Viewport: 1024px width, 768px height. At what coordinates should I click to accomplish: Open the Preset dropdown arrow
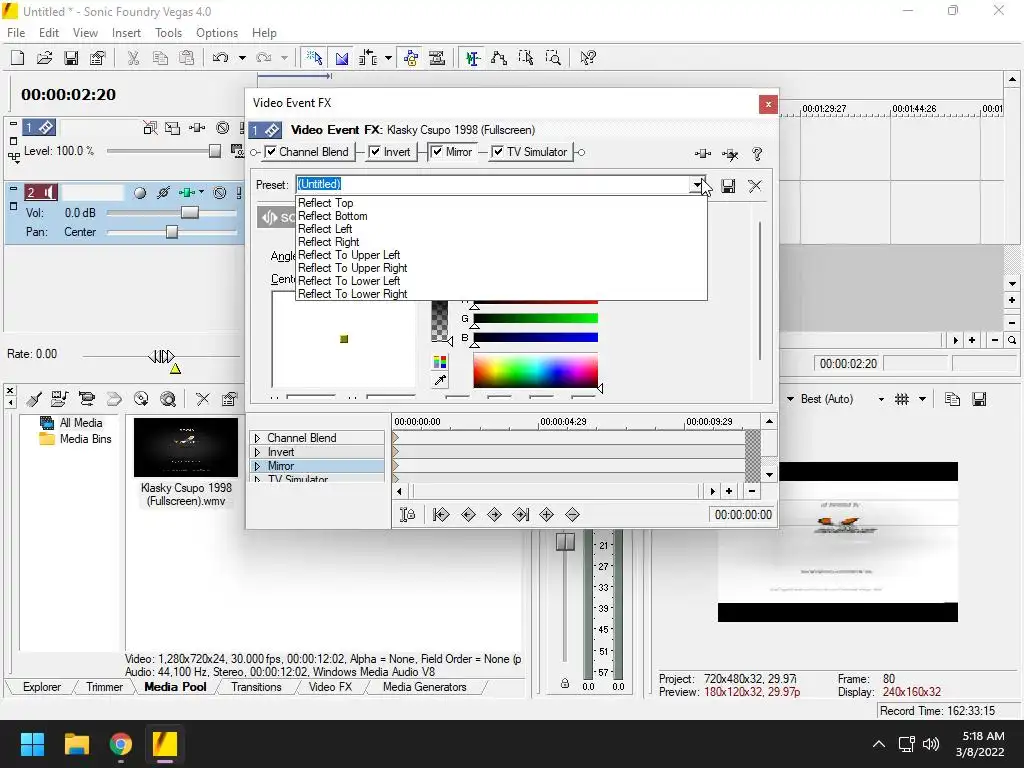tap(697, 185)
